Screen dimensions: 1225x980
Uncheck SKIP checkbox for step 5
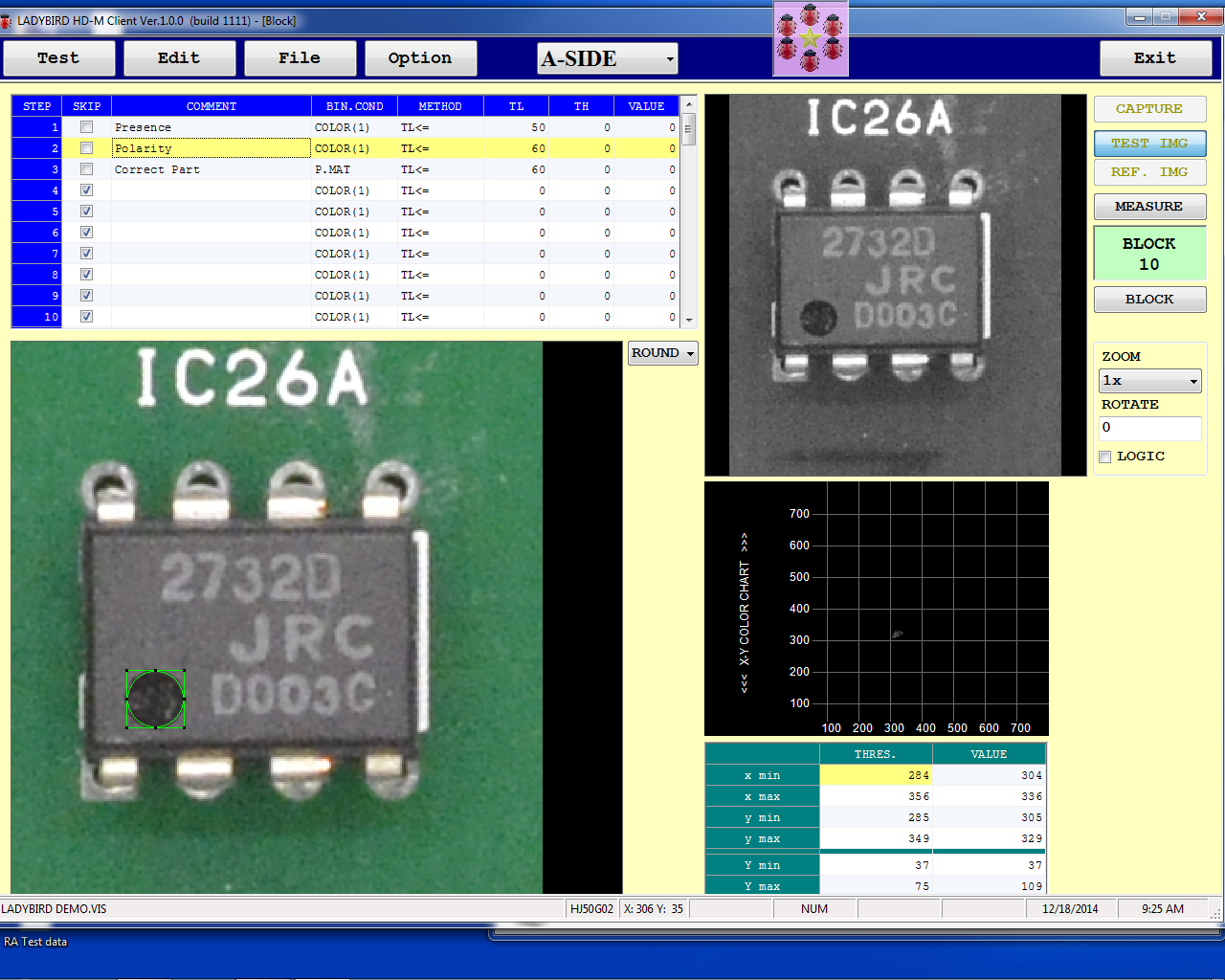[86, 212]
